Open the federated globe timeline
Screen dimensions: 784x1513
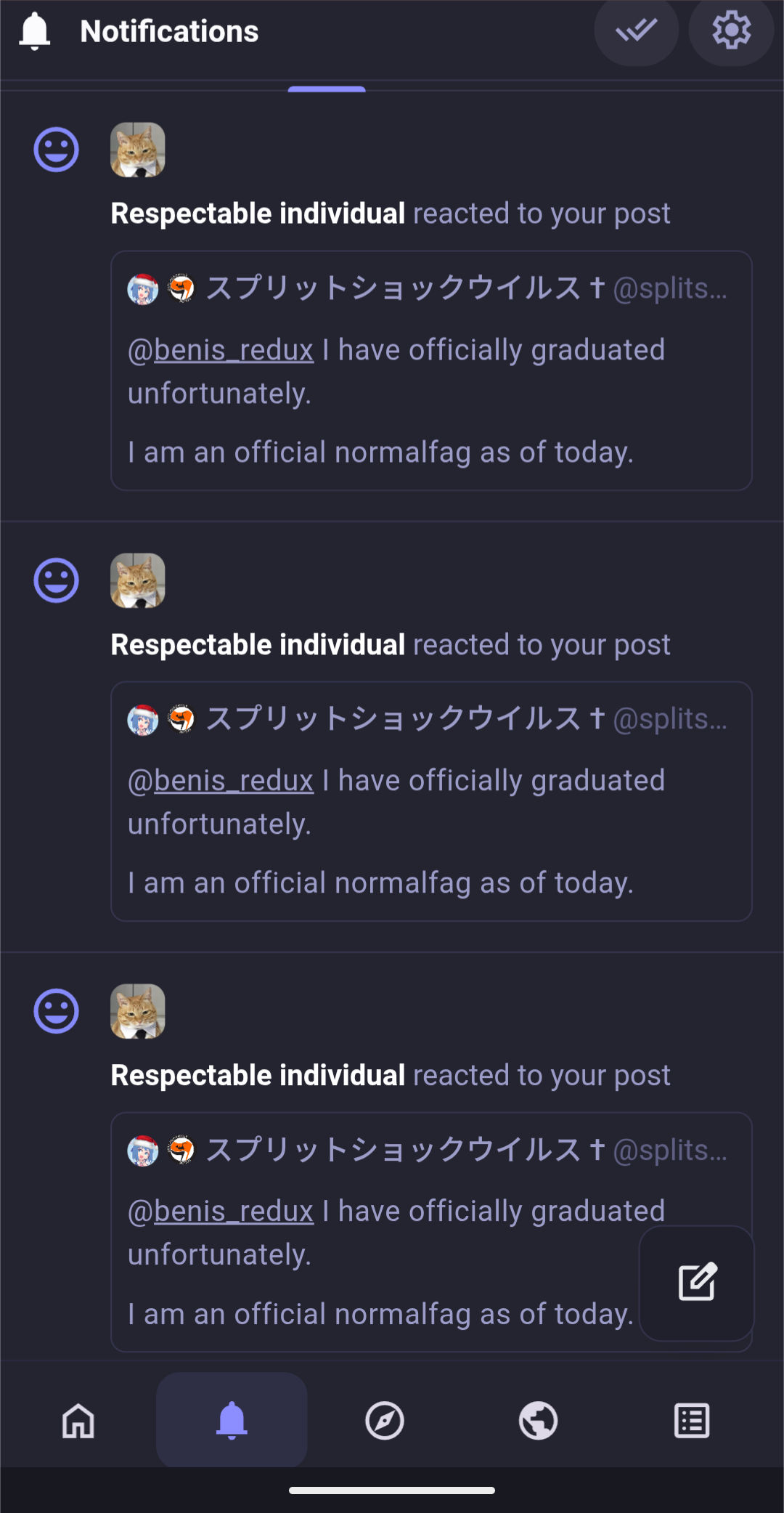coord(538,1420)
